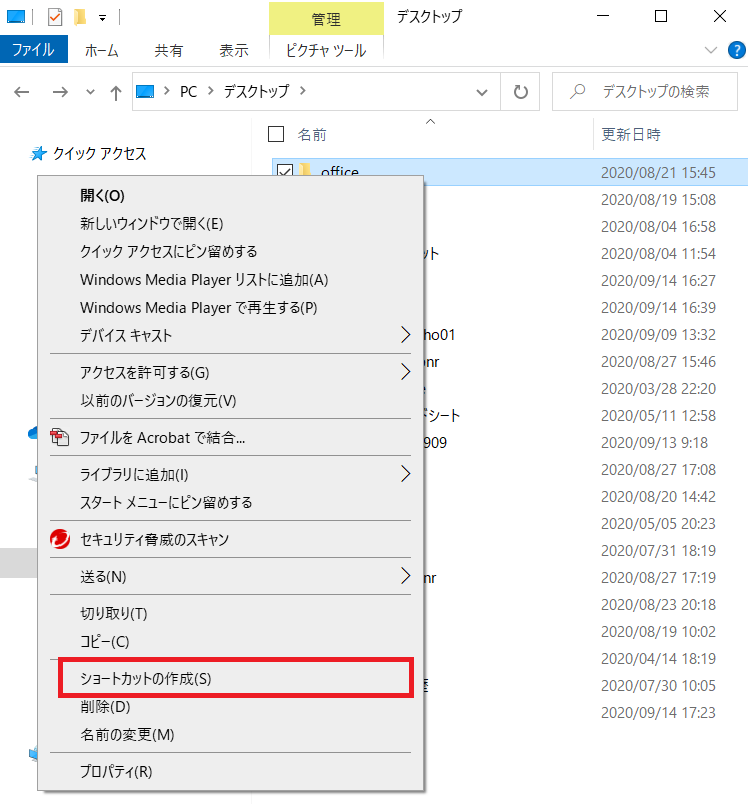Switch to the 表示 ribbon tab
This screenshot has width=748, height=804.
tap(233, 50)
